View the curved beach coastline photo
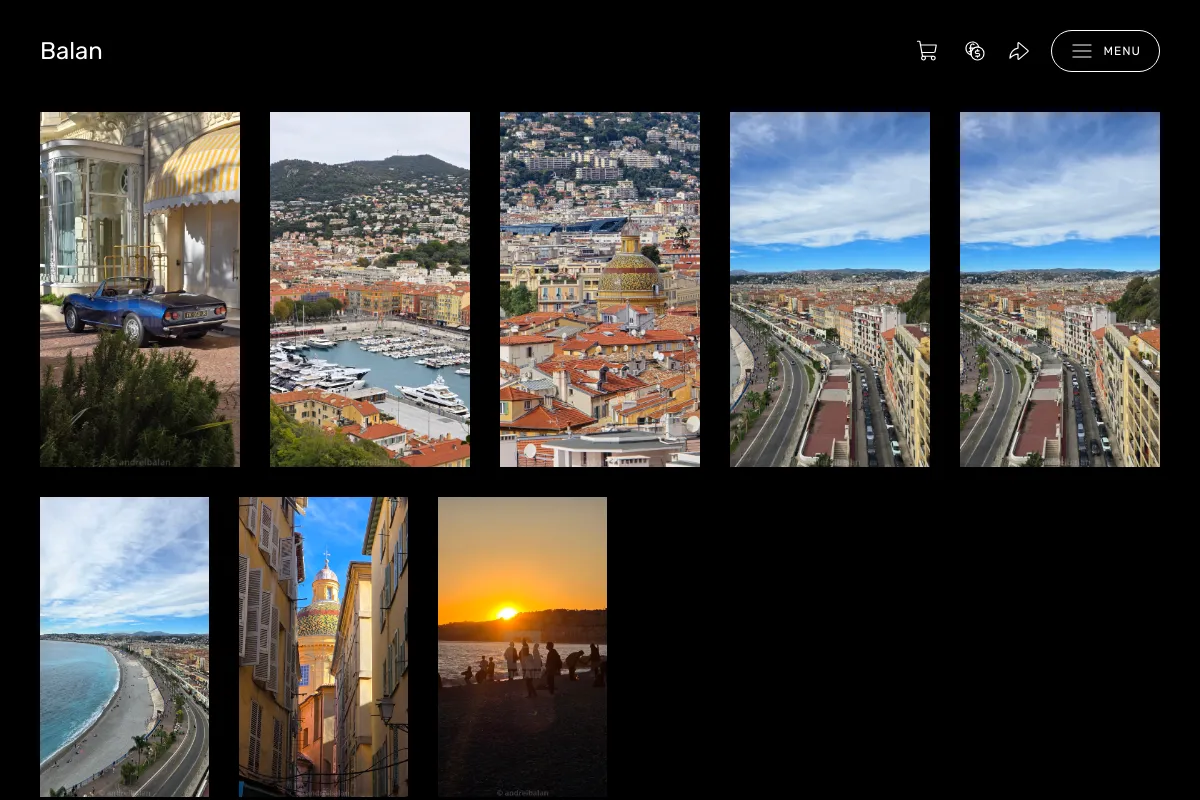1200x800 pixels. (x=124, y=647)
